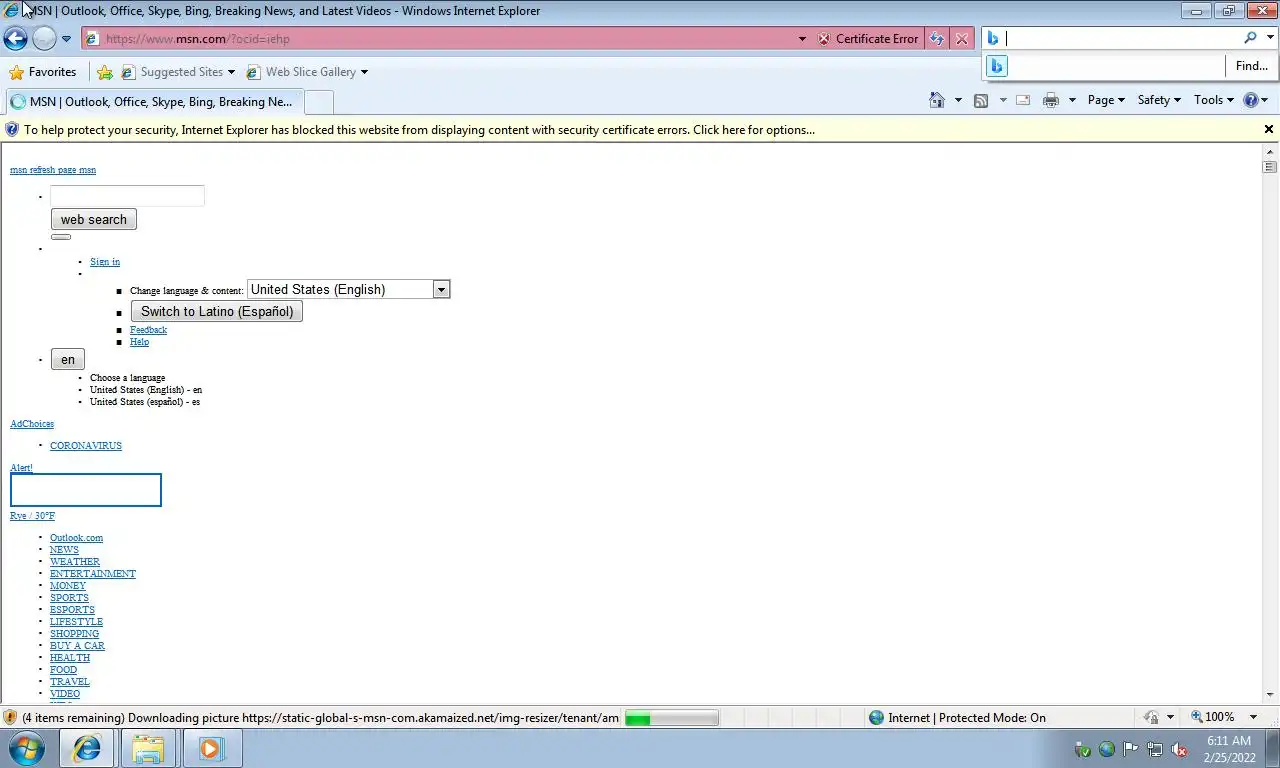The image size is (1280, 768).
Task: Click the Print icon
Action: pos(1050,100)
